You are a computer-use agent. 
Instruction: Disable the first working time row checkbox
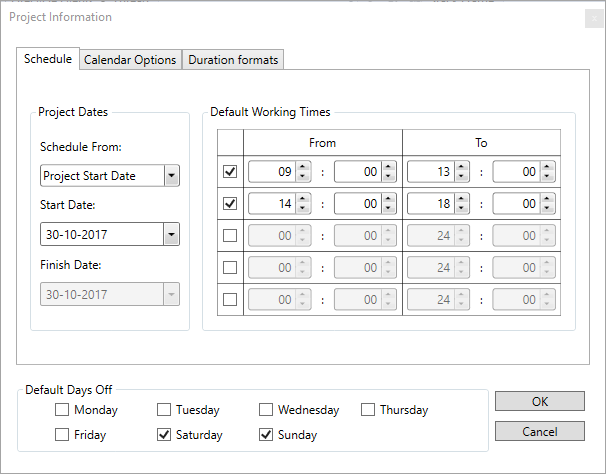tap(230, 172)
